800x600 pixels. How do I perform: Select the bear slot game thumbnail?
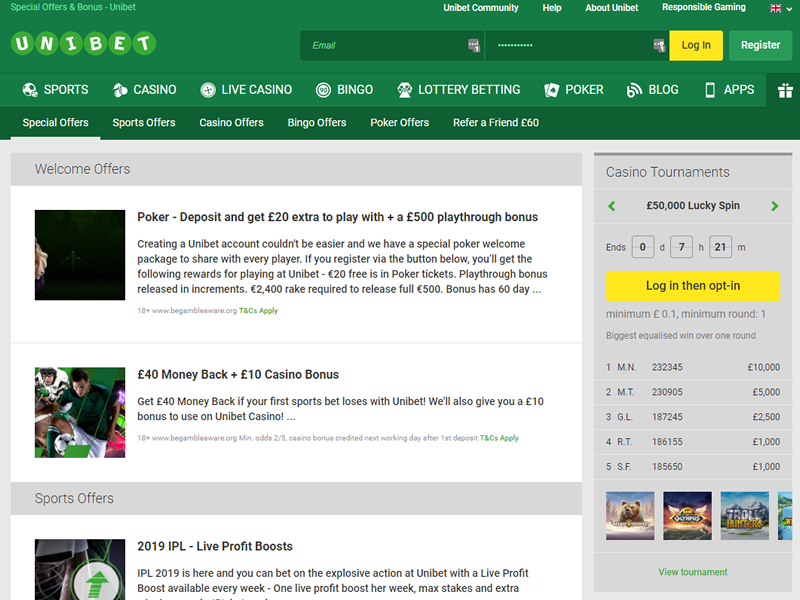[630, 516]
